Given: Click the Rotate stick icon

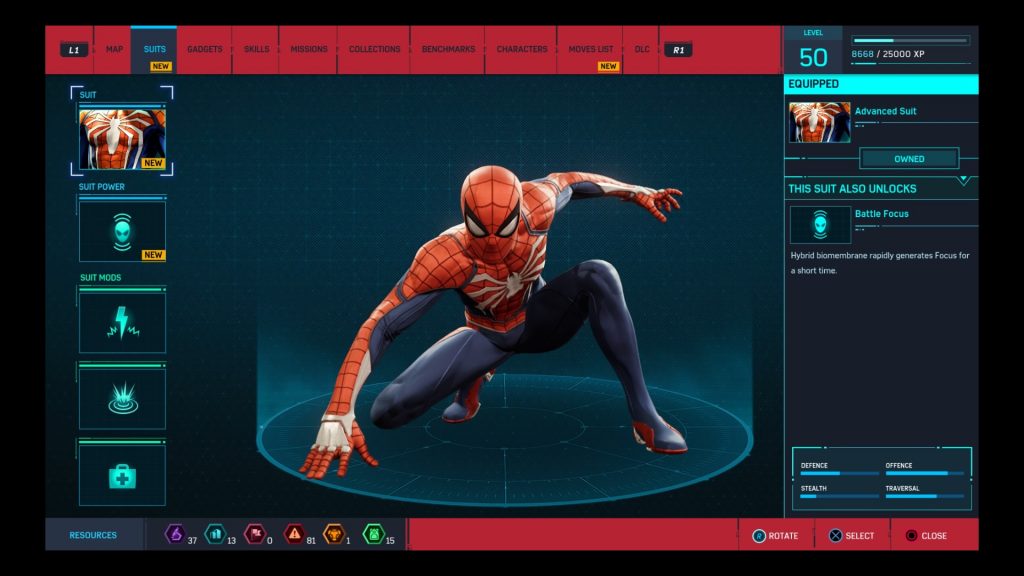Looking at the screenshot, I should pyautogui.click(x=758, y=536).
